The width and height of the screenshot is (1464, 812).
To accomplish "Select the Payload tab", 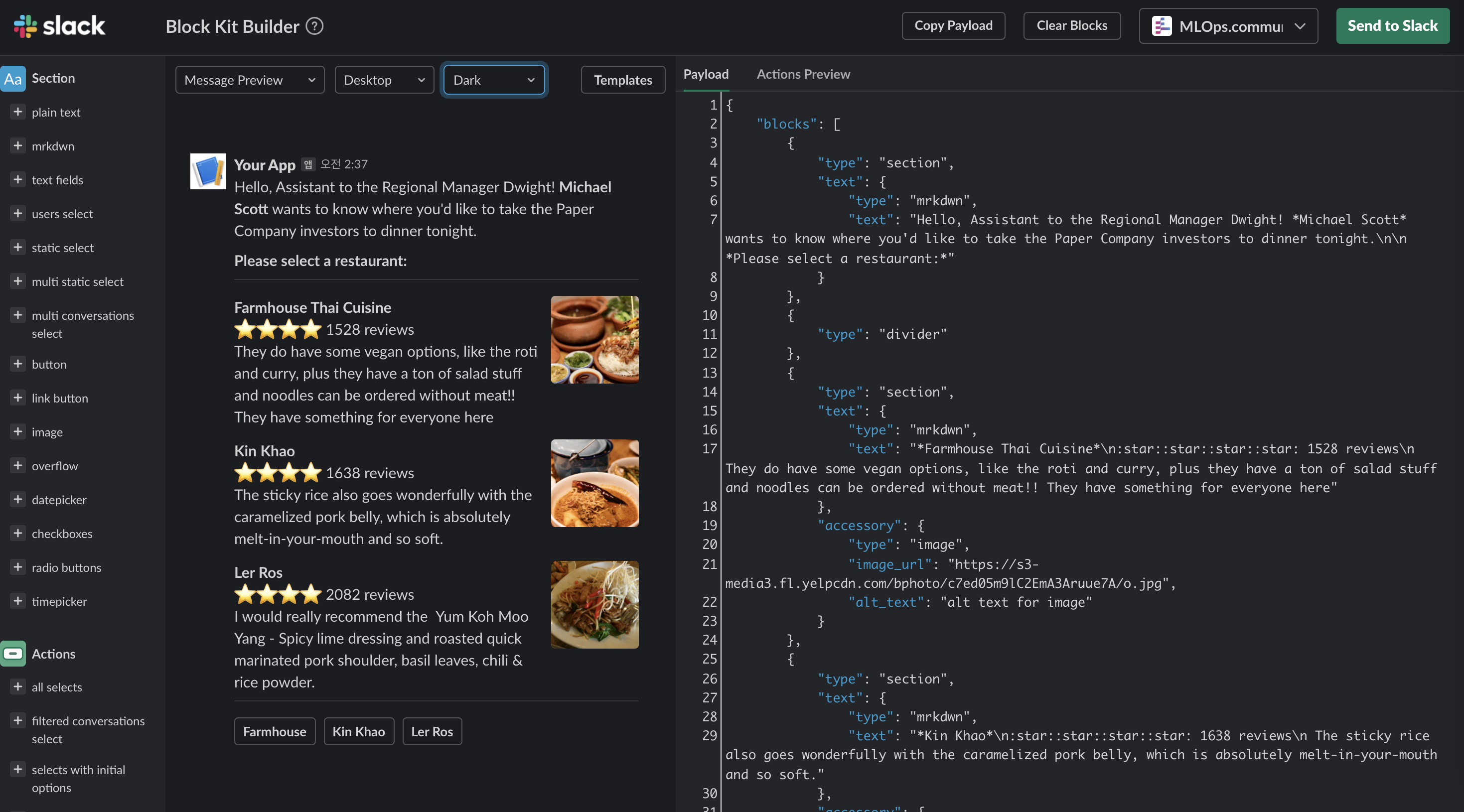I will pos(705,74).
